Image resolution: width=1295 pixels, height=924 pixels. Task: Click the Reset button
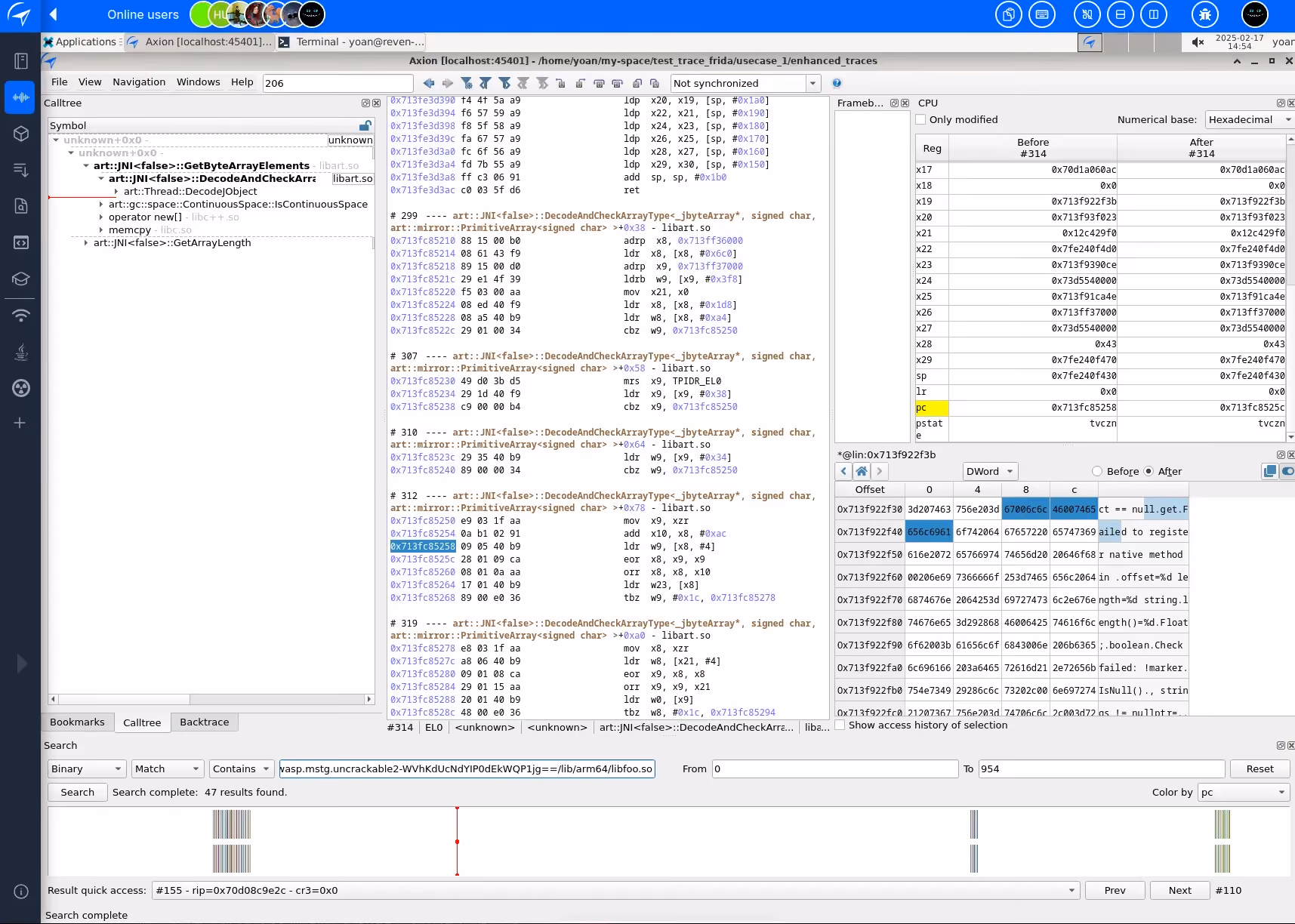pos(1260,768)
